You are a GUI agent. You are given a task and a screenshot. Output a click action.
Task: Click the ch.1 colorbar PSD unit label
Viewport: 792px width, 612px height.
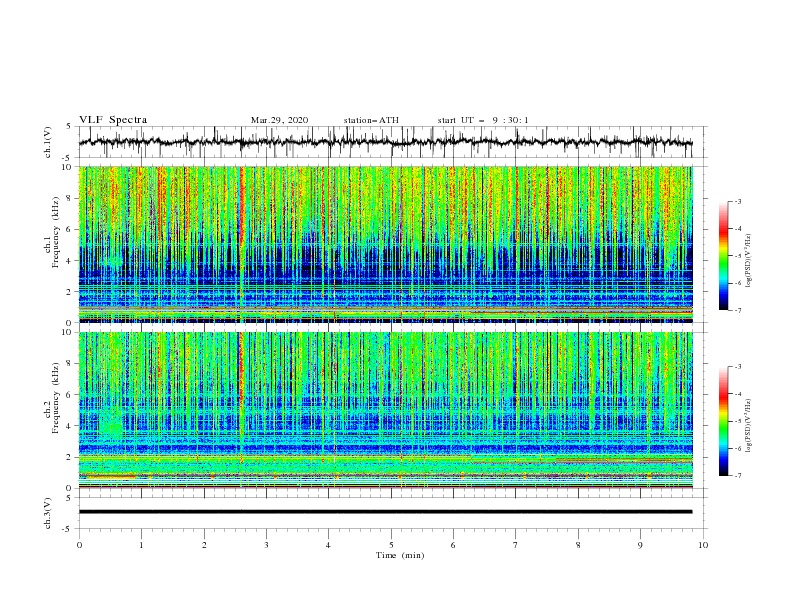749,261
